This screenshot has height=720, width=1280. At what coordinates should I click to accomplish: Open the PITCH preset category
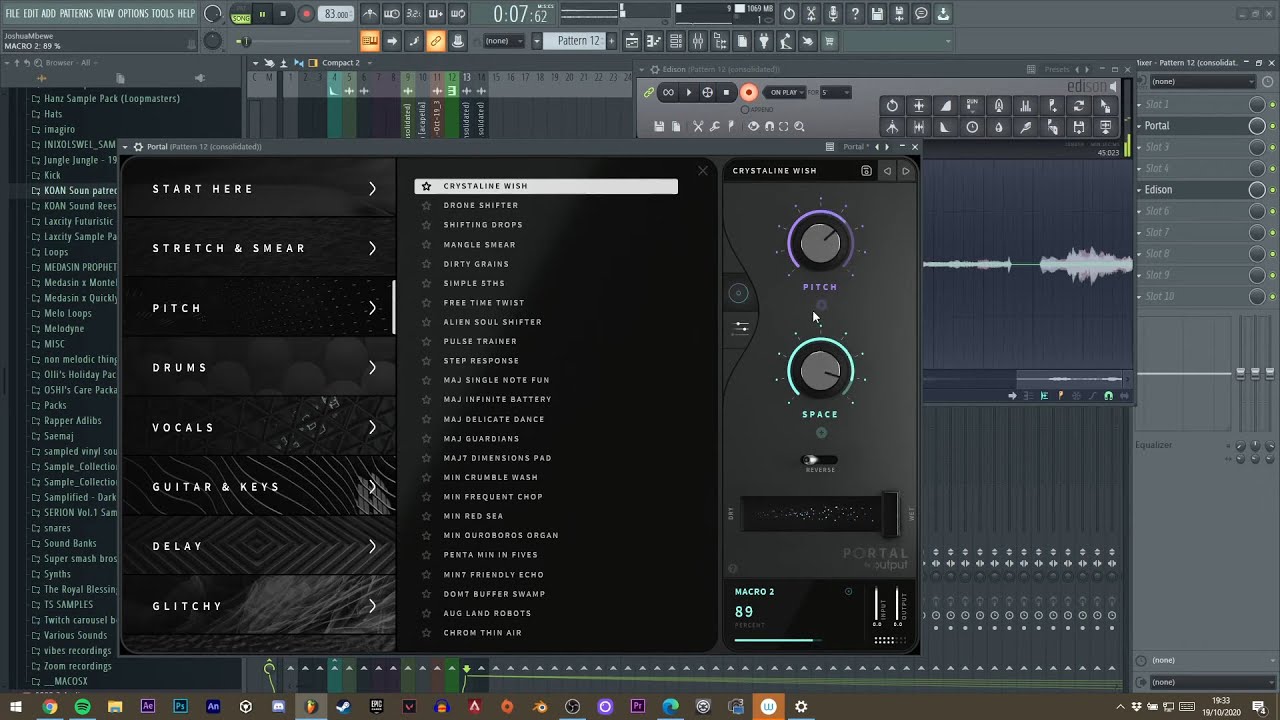coord(258,308)
